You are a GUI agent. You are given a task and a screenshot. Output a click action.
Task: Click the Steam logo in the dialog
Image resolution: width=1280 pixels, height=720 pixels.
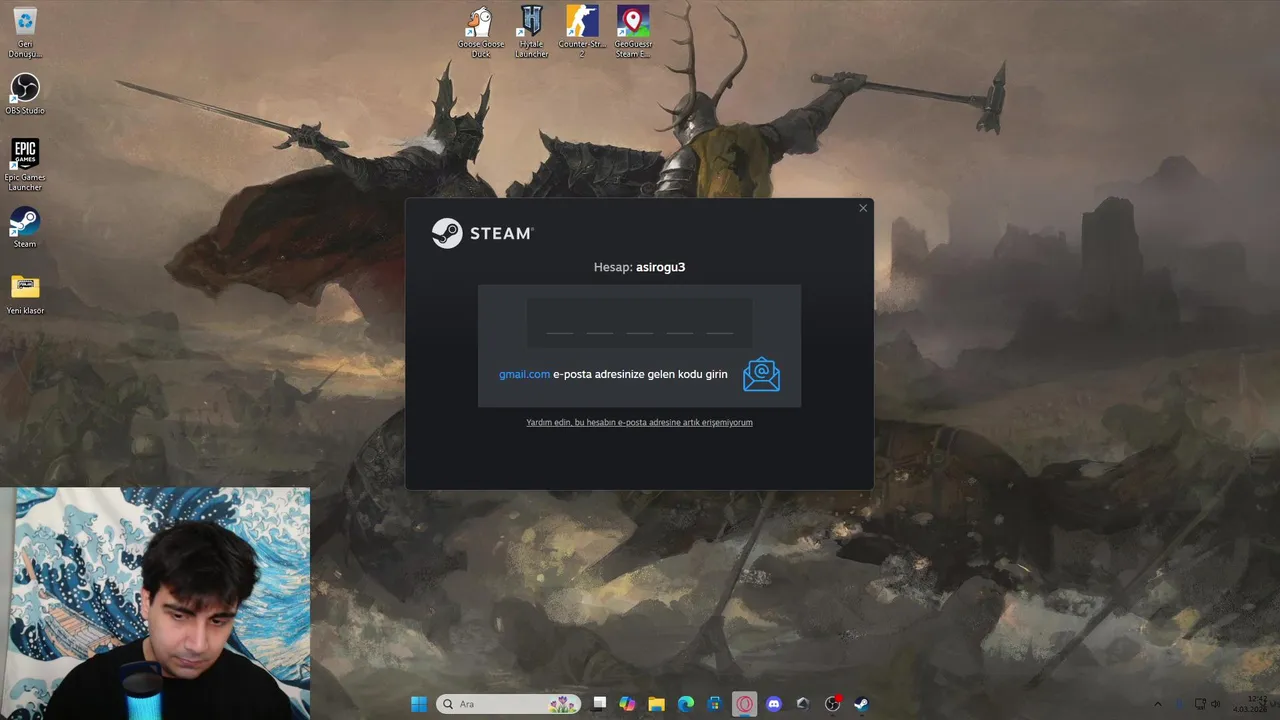[483, 233]
